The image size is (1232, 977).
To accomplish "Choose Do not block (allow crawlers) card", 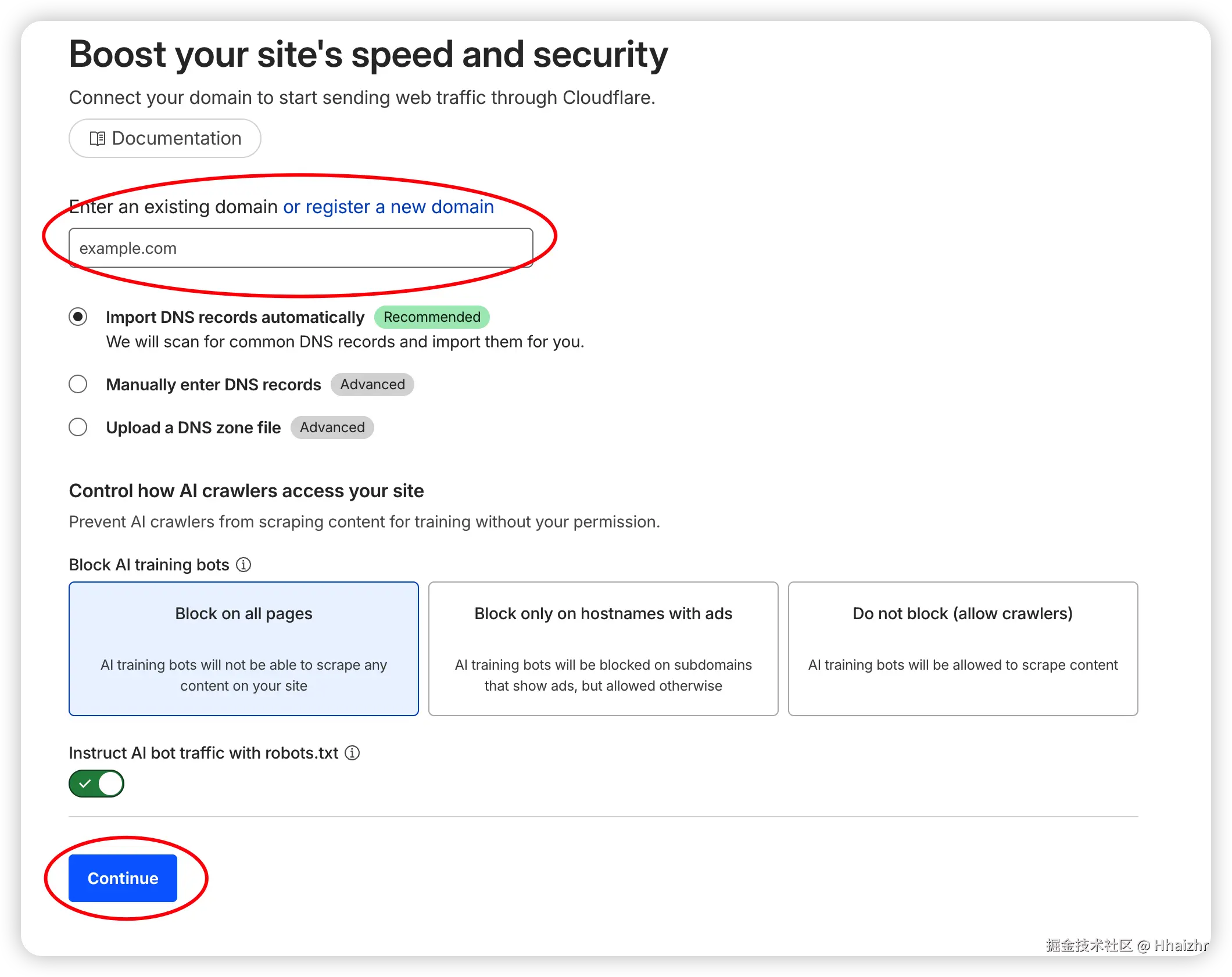I will click(x=962, y=649).
